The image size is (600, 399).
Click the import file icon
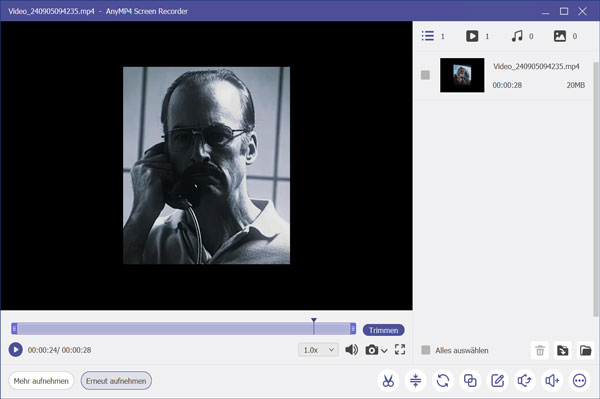(x=562, y=350)
